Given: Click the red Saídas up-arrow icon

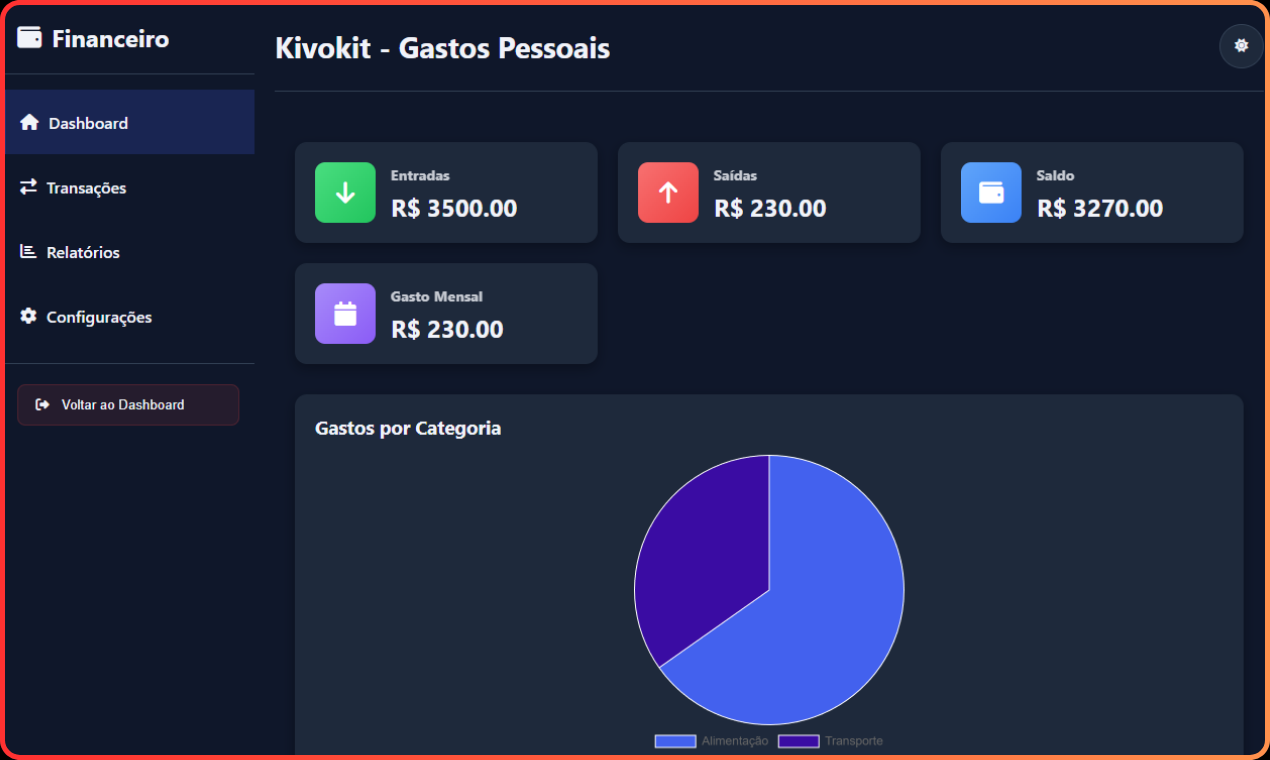Looking at the screenshot, I should pyautogui.click(x=667, y=192).
